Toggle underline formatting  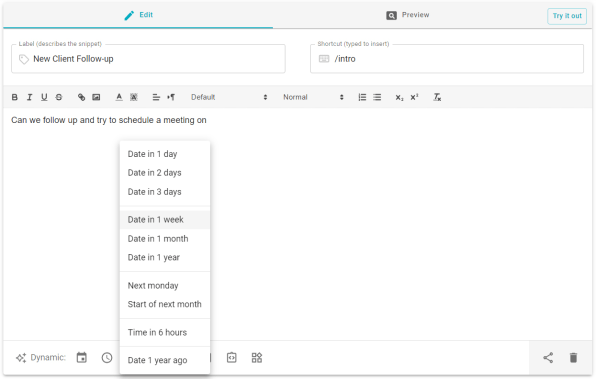pyautogui.click(x=44, y=97)
